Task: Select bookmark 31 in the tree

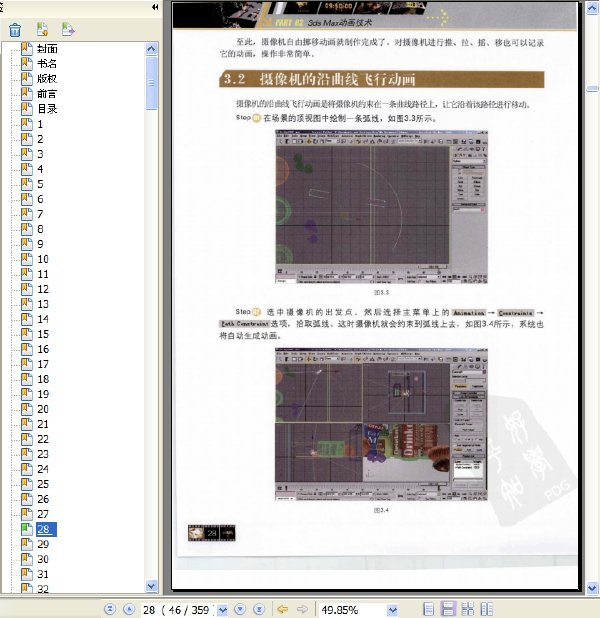Action: (x=43, y=574)
